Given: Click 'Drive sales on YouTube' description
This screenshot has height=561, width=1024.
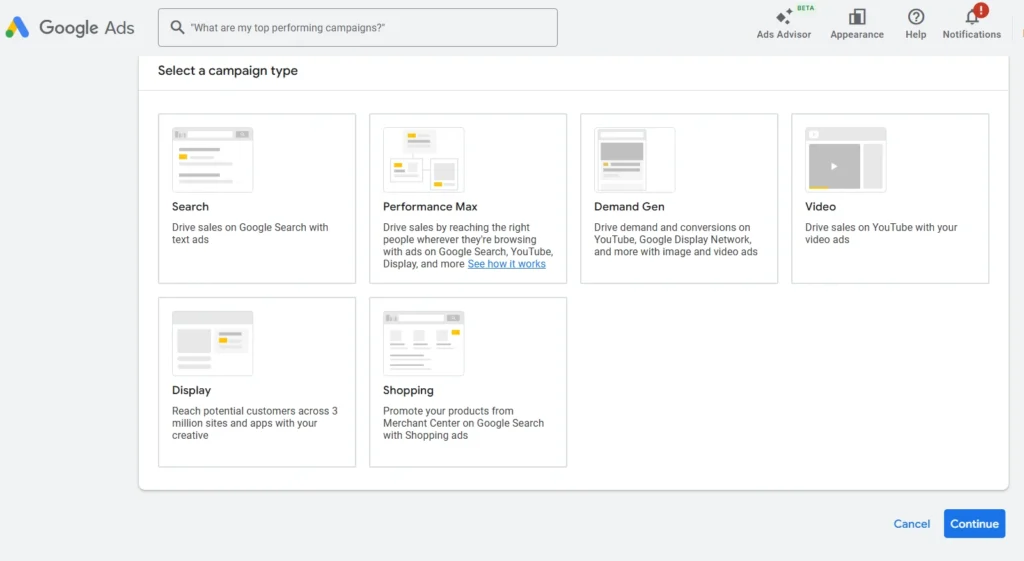Looking at the screenshot, I should 881,233.
